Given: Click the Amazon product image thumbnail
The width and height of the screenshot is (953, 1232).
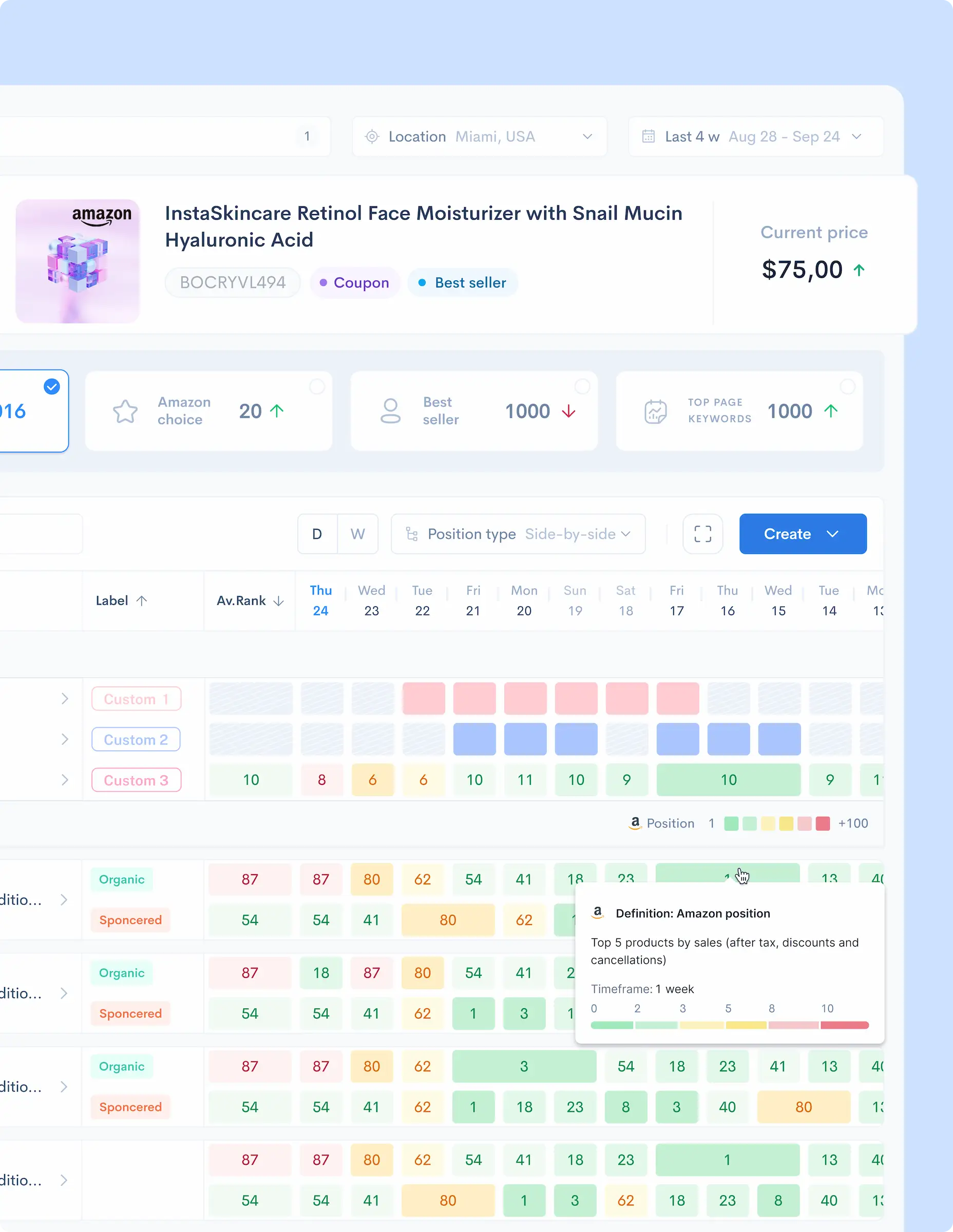Looking at the screenshot, I should (x=78, y=261).
